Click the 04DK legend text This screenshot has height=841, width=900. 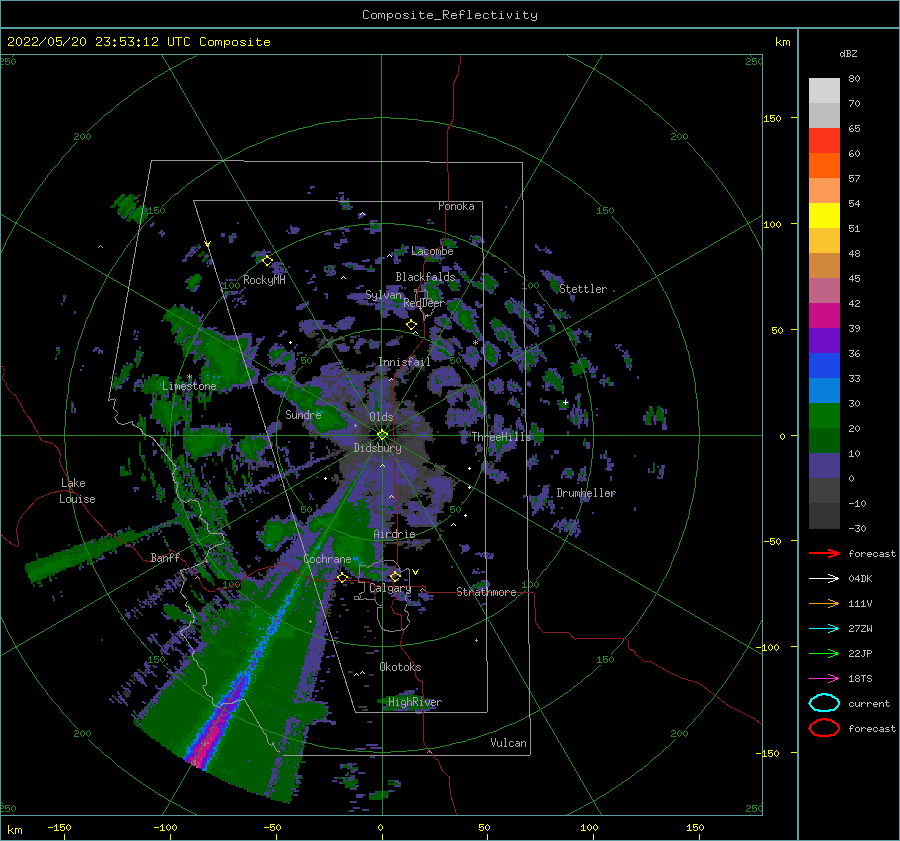[x=860, y=579]
